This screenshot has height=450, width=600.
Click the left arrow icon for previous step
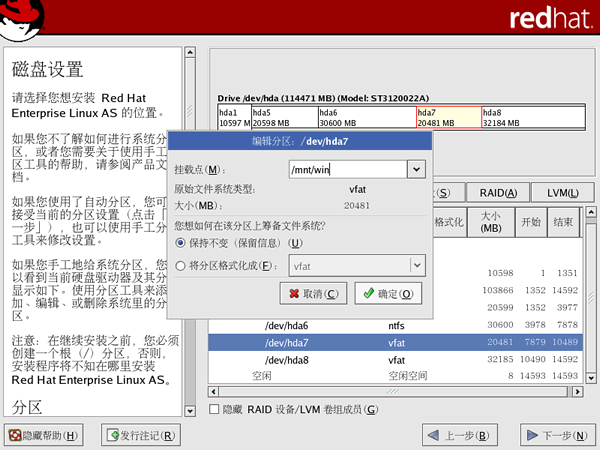coord(433,435)
